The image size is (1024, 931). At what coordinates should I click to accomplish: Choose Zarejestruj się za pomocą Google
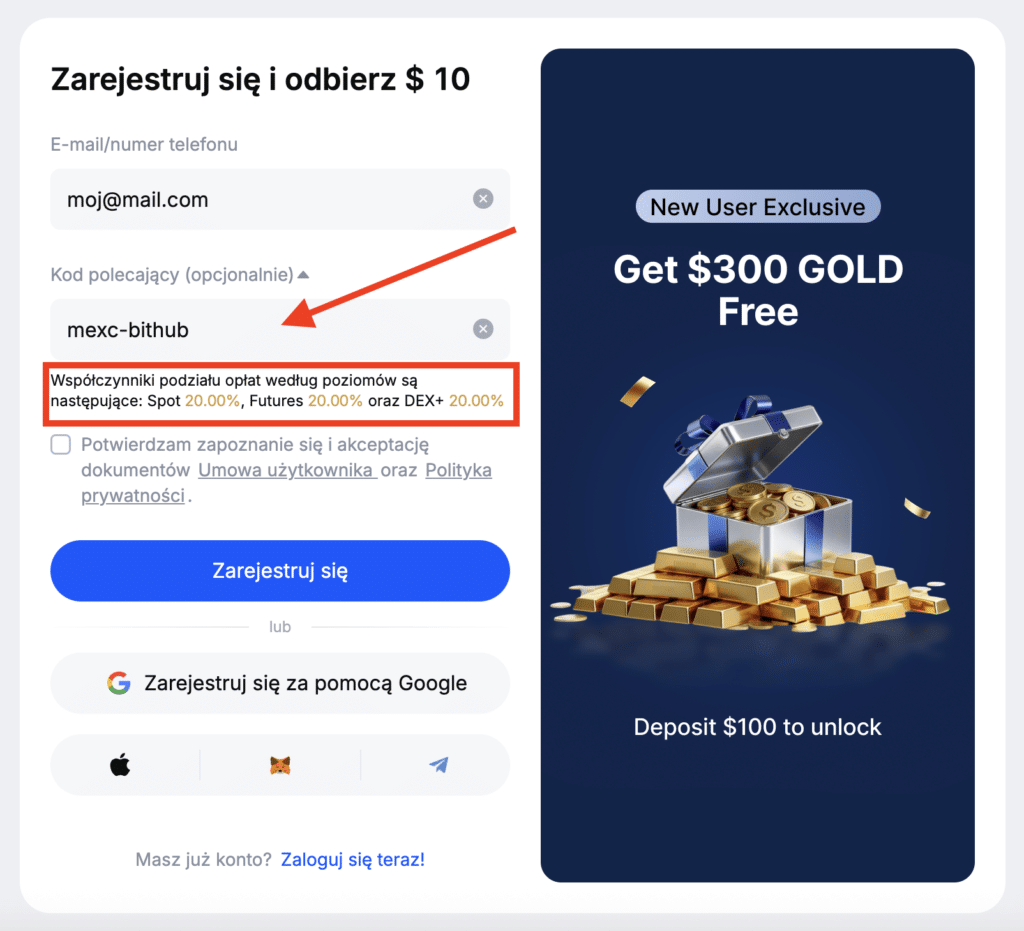tap(280, 683)
